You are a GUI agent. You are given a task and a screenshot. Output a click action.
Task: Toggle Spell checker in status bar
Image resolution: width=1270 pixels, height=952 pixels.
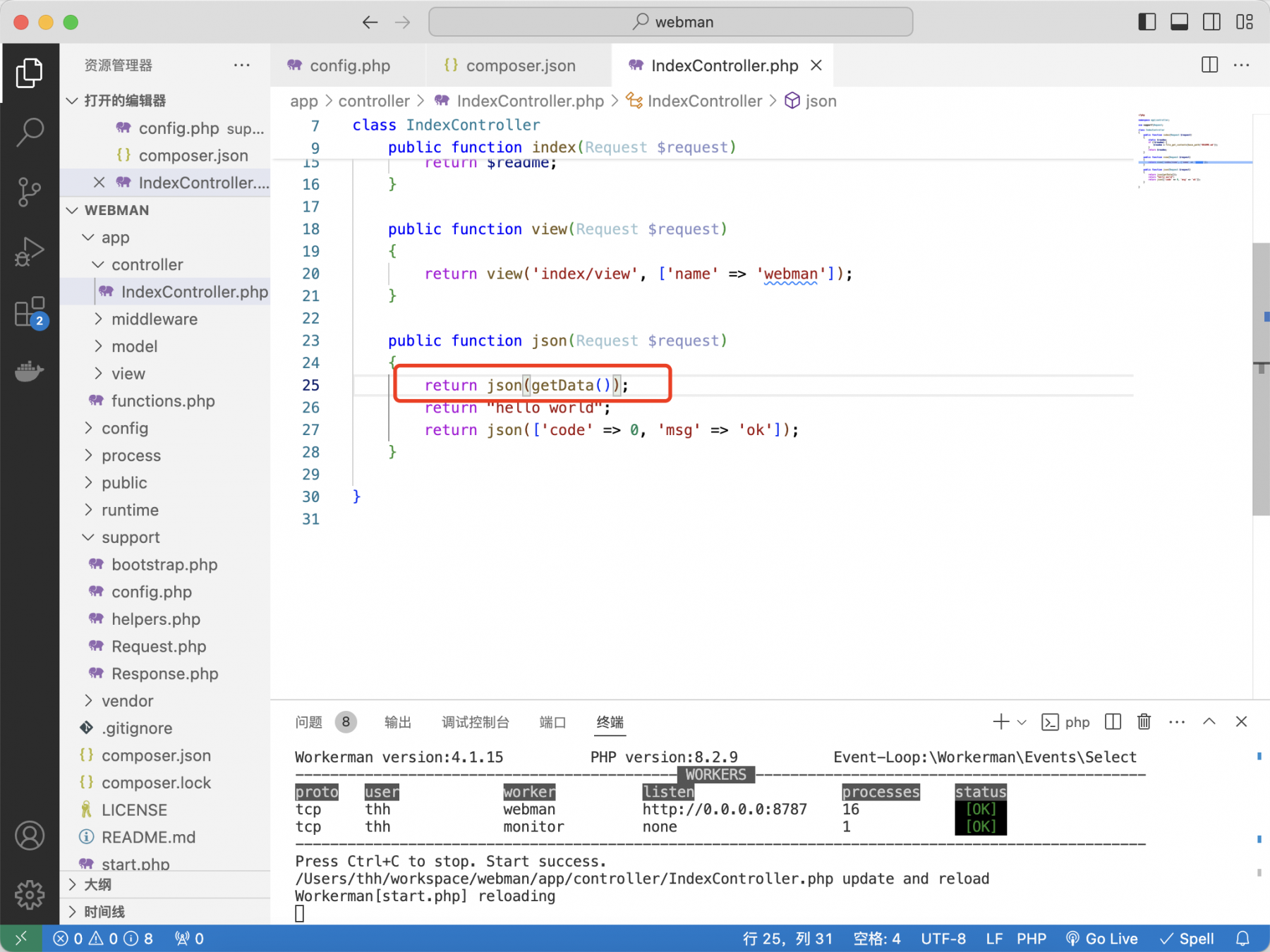pyautogui.click(x=1187, y=939)
